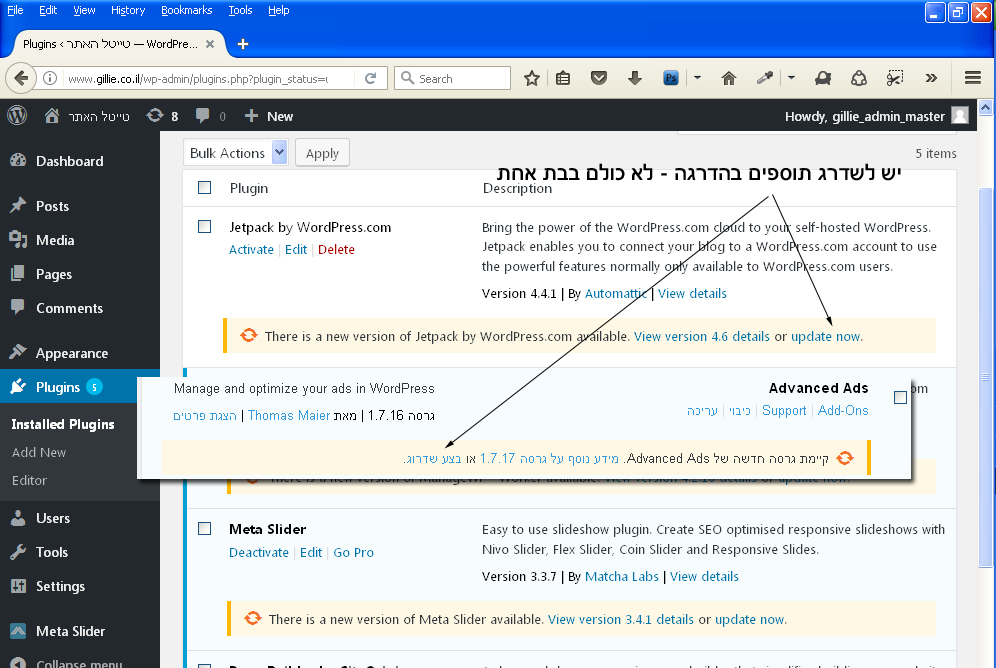This screenshot has width=996, height=668.
Task: Open the Automattic author link
Action: tap(616, 293)
